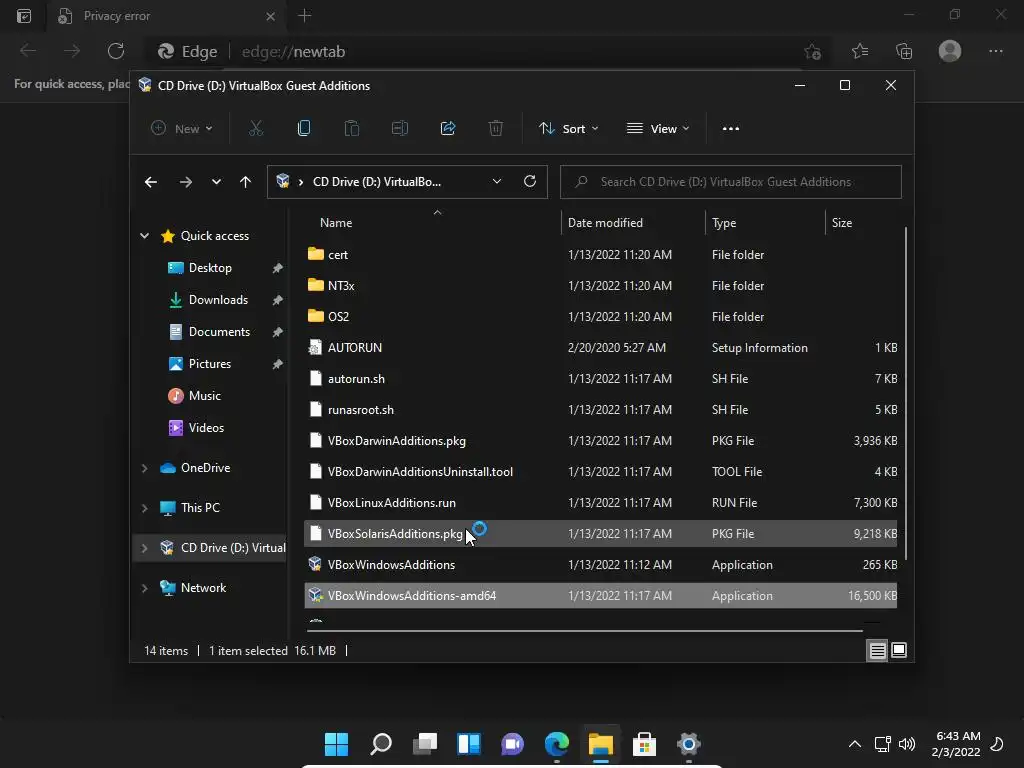Open the New dropdown in Explorer

[x=182, y=129]
